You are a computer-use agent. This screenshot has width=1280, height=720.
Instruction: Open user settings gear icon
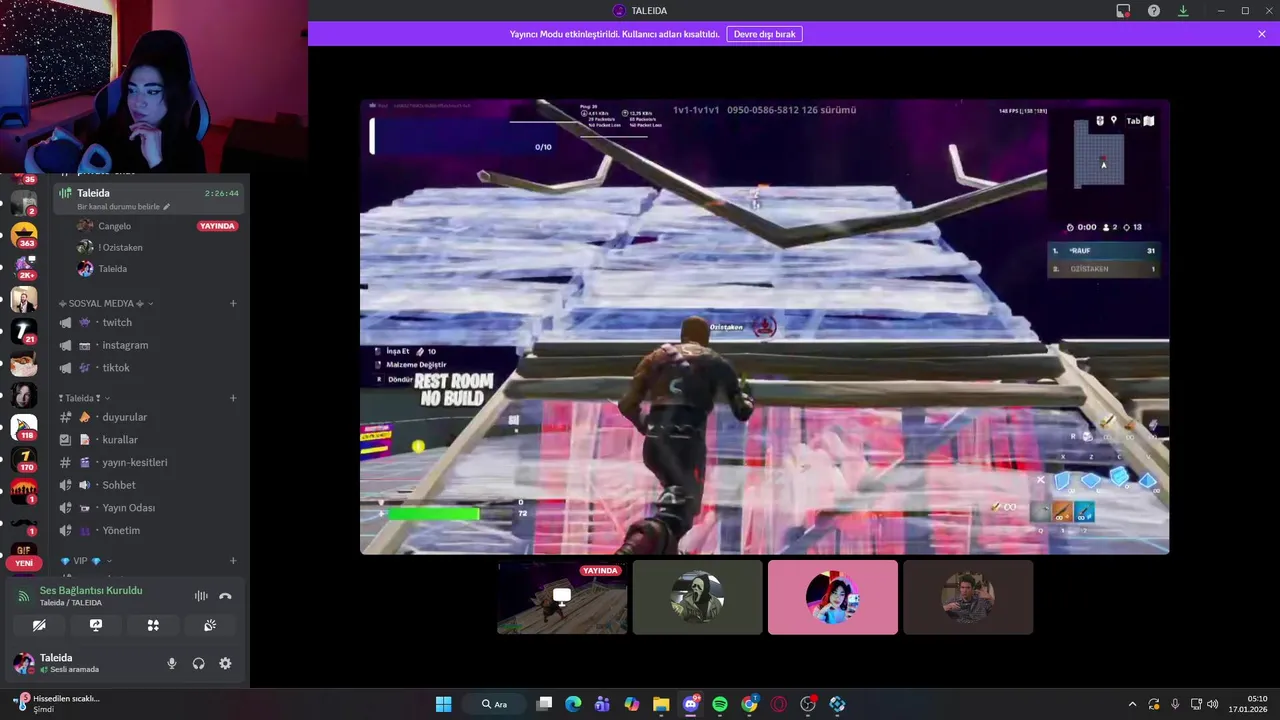pos(225,663)
